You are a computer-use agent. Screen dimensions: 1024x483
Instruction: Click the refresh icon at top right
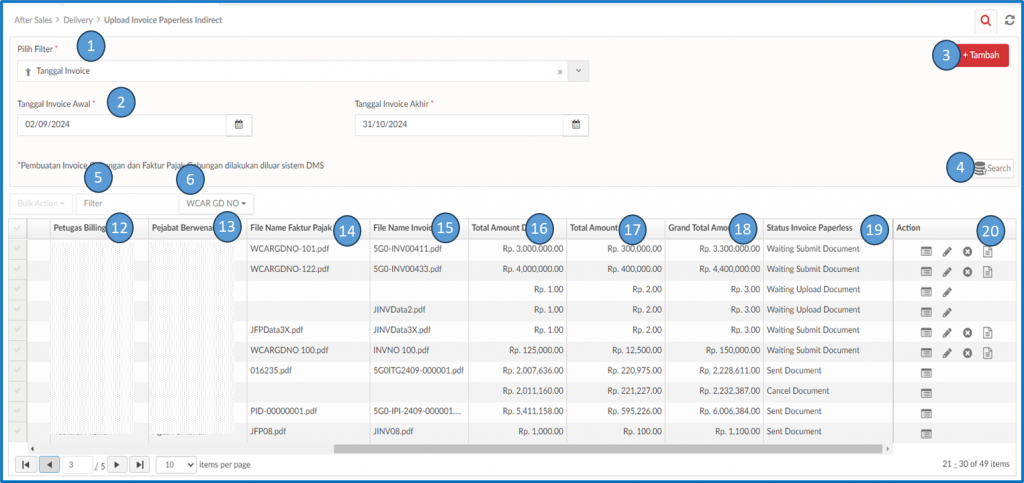point(1010,21)
